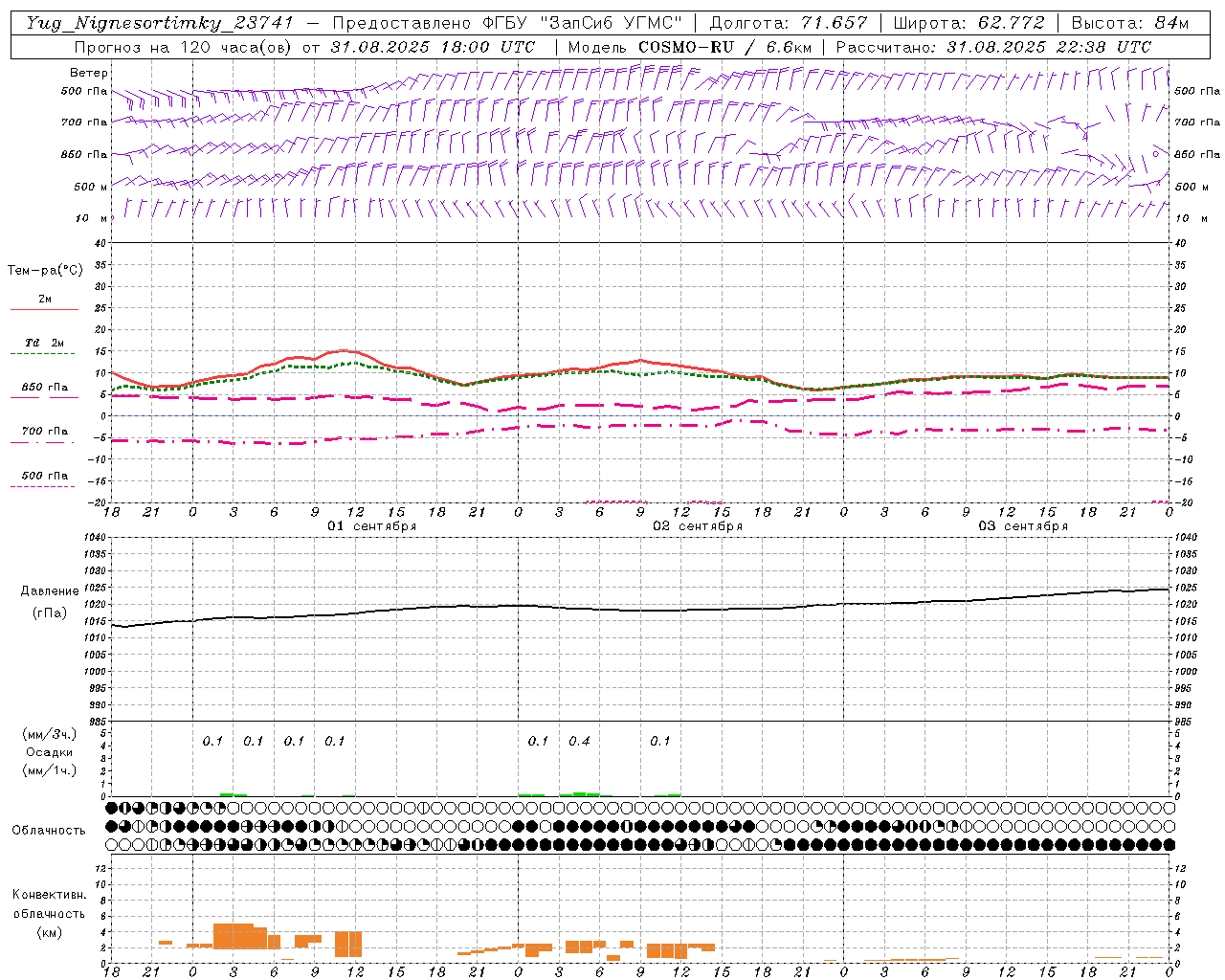The image size is (1225, 980).
Task: Click the Ветер wind panel label
Action: [x=89, y=73]
